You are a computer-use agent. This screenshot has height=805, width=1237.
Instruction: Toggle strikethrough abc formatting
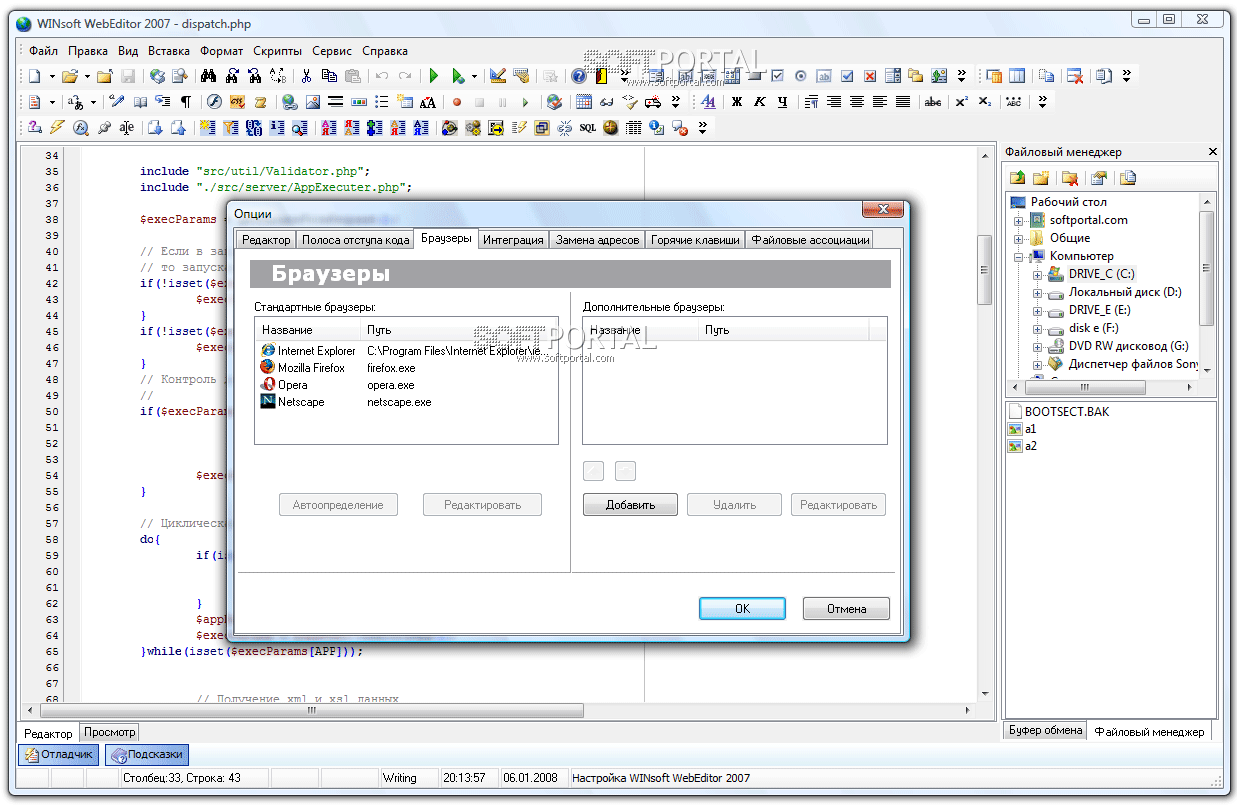(x=931, y=102)
